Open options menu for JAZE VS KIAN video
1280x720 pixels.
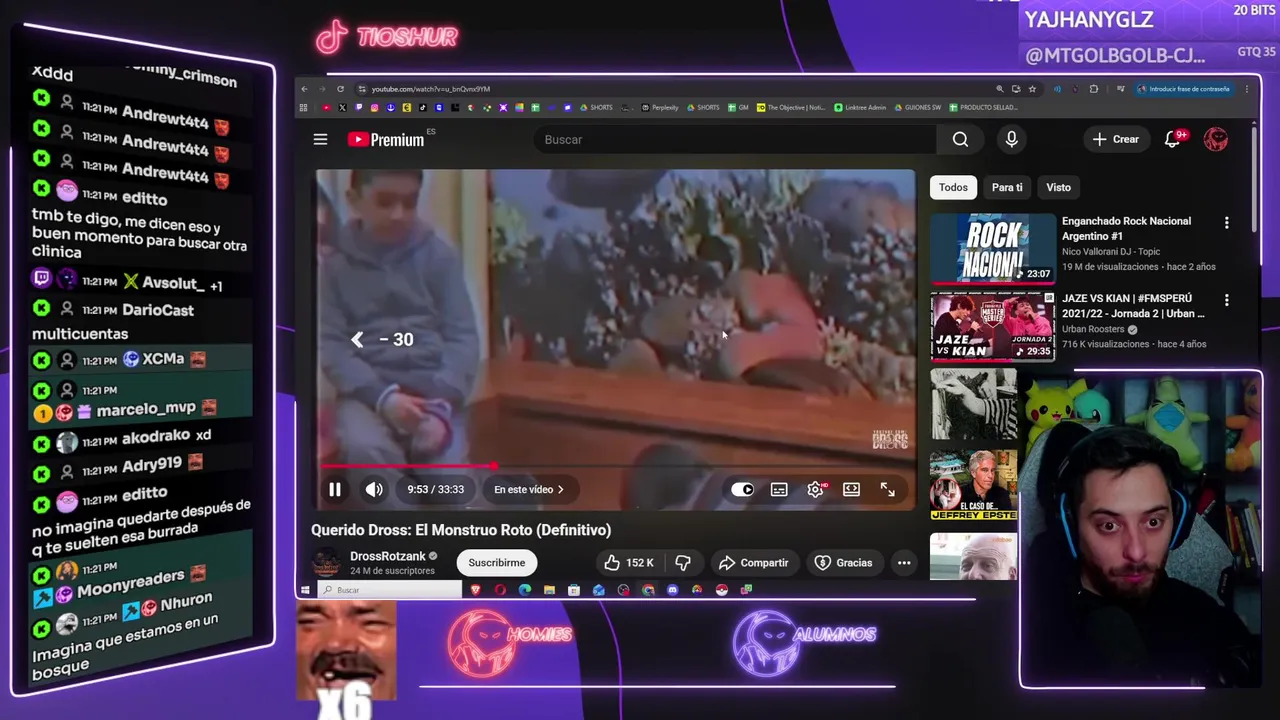click(1227, 299)
